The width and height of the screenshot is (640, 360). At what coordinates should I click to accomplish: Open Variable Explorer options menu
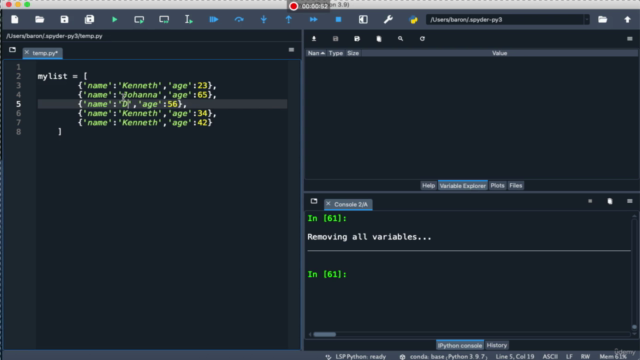[630, 39]
